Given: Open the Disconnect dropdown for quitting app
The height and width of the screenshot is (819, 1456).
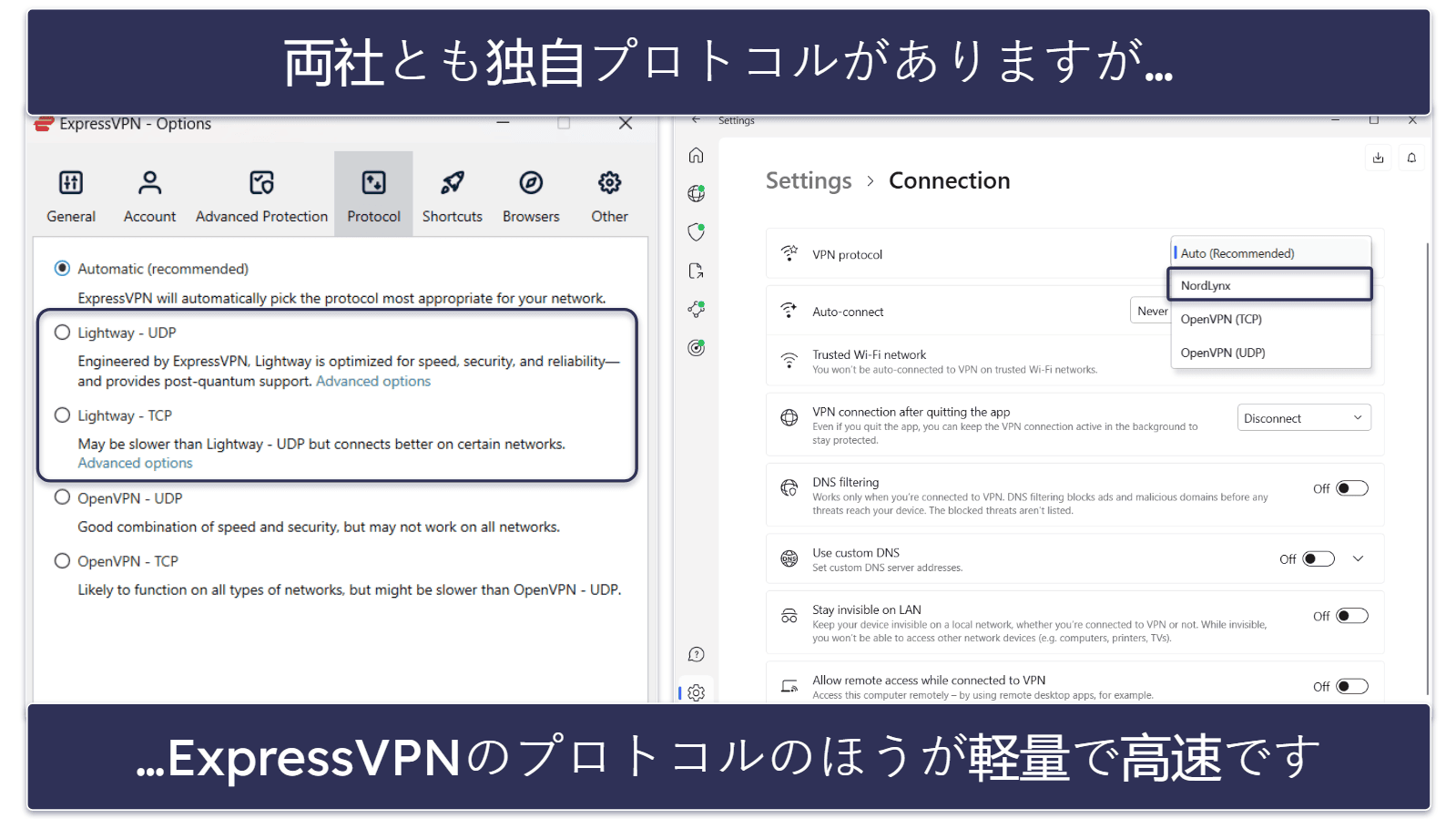Looking at the screenshot, I should point(1304,418).
